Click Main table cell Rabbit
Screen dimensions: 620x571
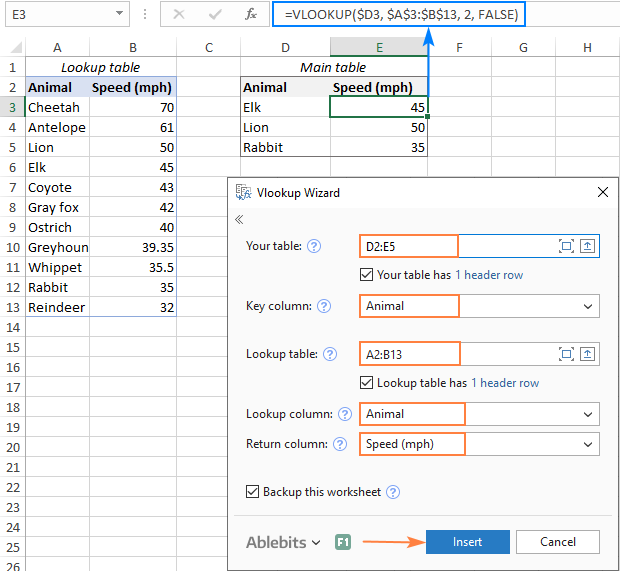tap(285, 147)
